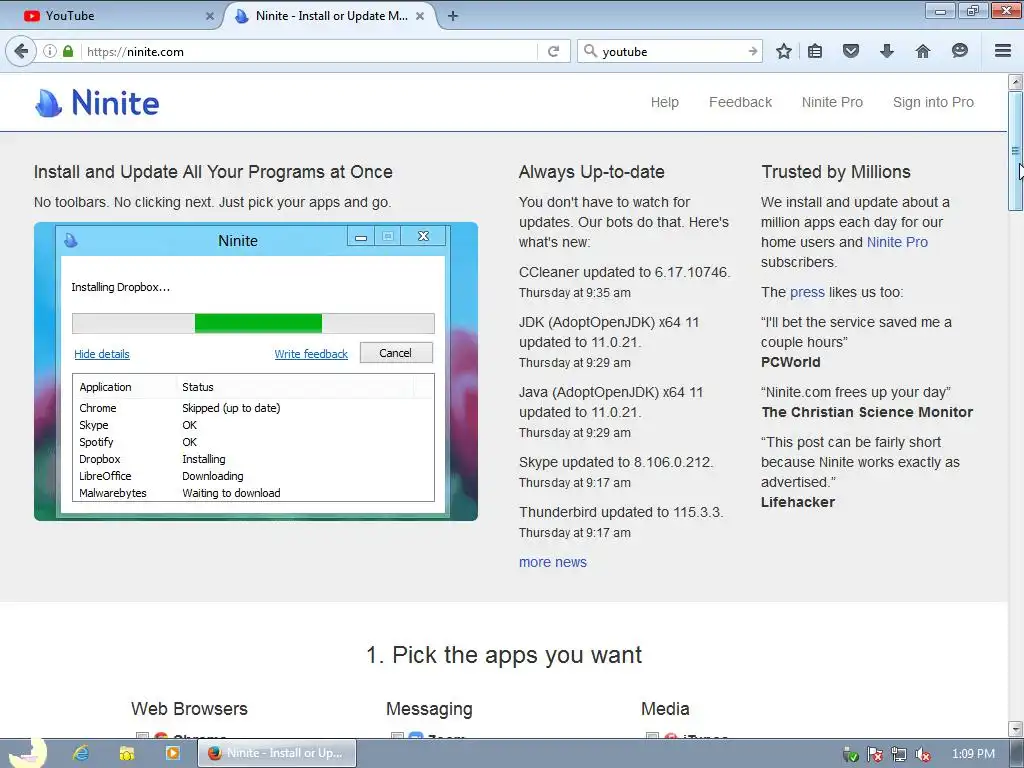Save page to Pocket icon
The width and height of the screenshot is (1024, 768).
pyautogui.click(x=850, y=51)
